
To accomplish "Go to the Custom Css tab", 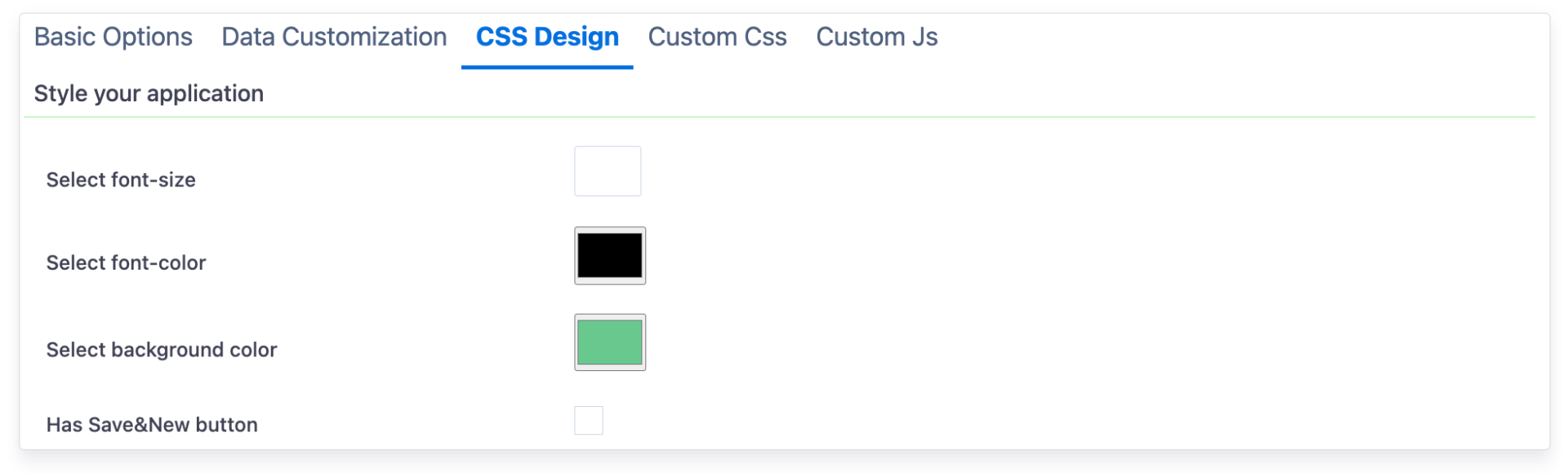I will point(717,38).
